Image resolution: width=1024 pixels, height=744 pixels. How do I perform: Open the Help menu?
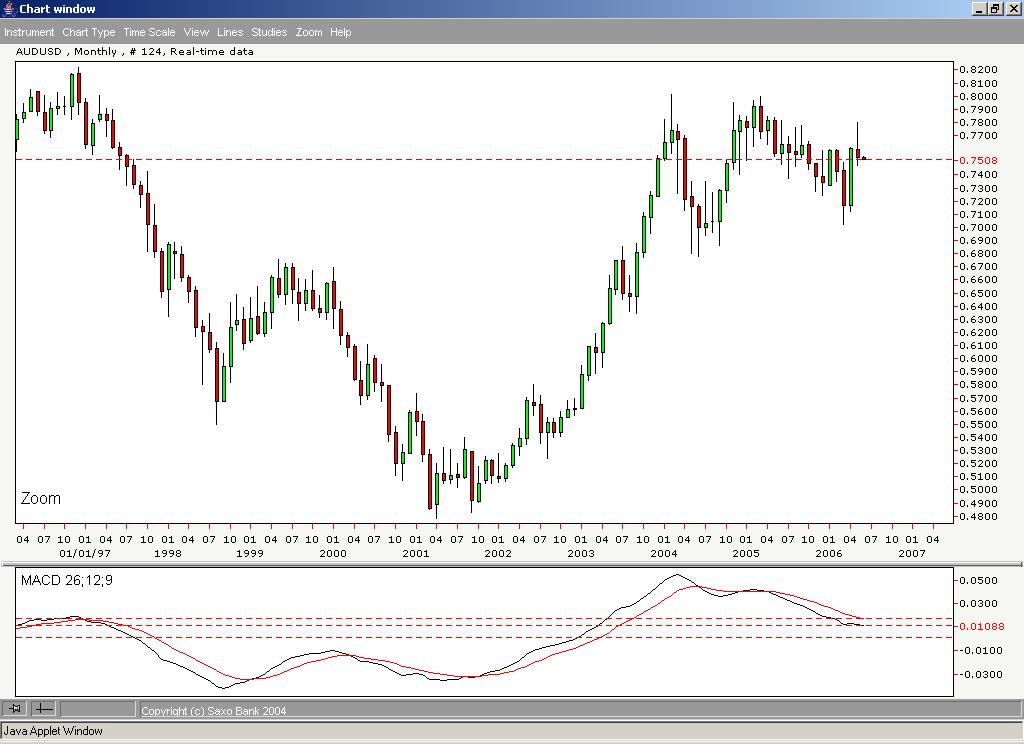pyautogui.click(x=340, y=31)
